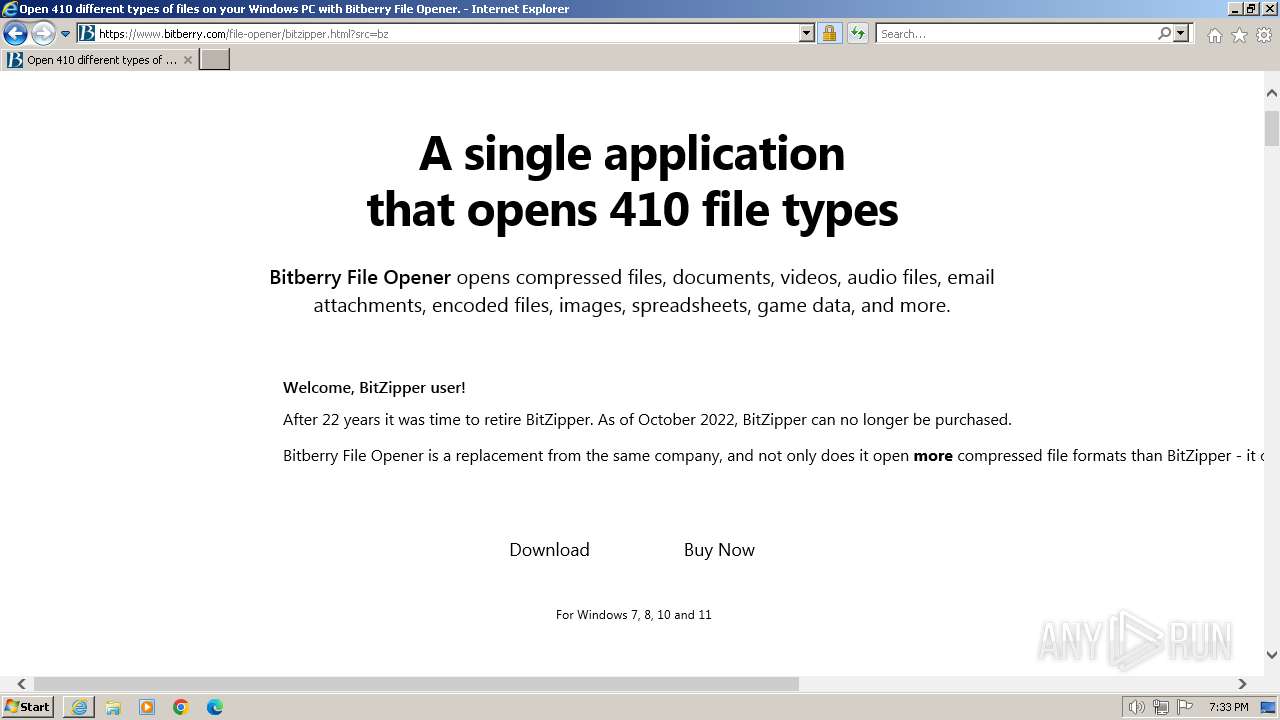Click the vertical scrollbar thumb

tap(1272, 128)
